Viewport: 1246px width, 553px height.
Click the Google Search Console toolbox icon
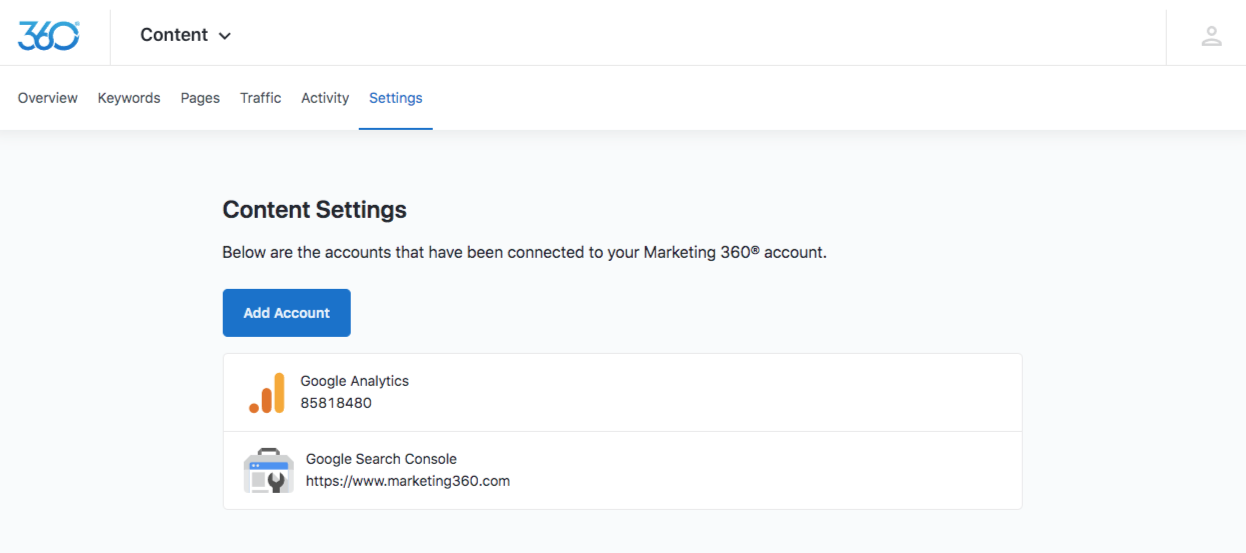pos(268,471)
